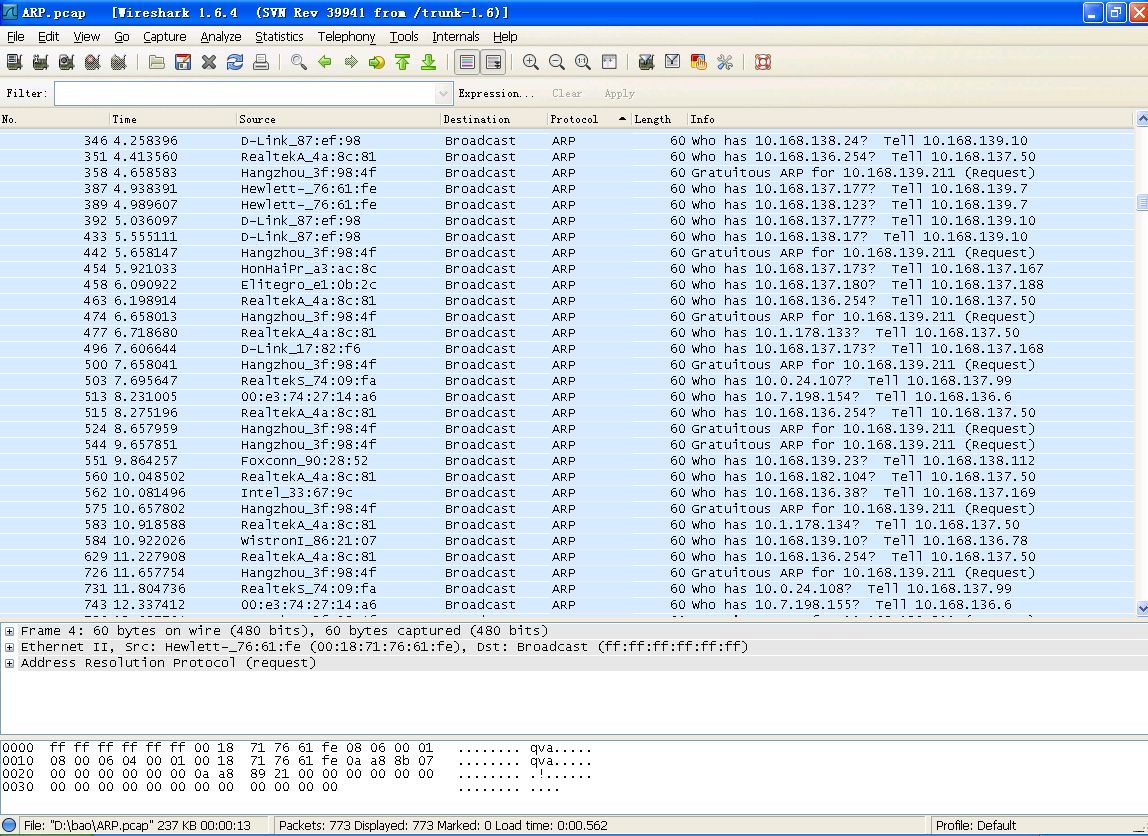
Task: Open the Analyze menu
Action: (x=220, y=37)
